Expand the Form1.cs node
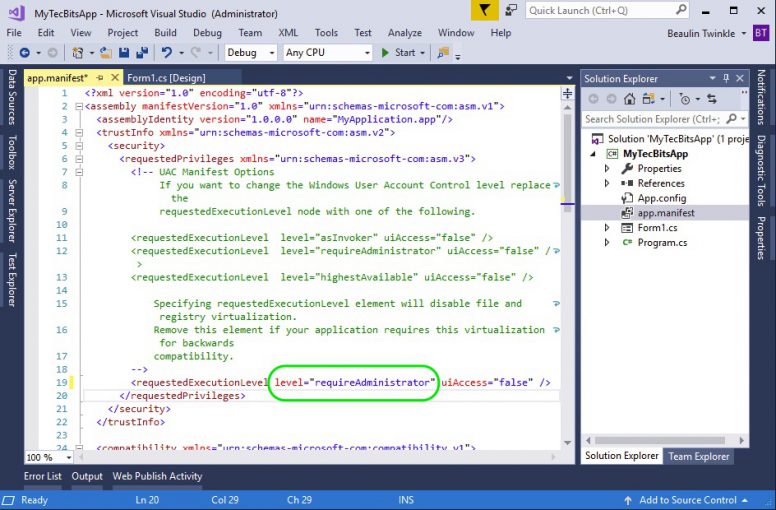Screen dimensions: 776x510 click(x=607, y=228)
